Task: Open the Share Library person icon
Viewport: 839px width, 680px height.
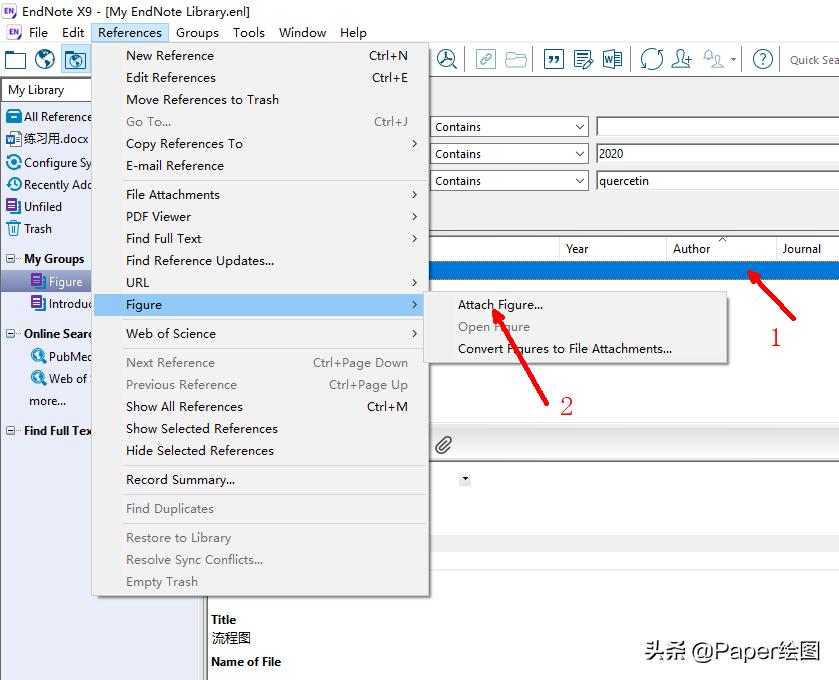Action: pos(682,60)
